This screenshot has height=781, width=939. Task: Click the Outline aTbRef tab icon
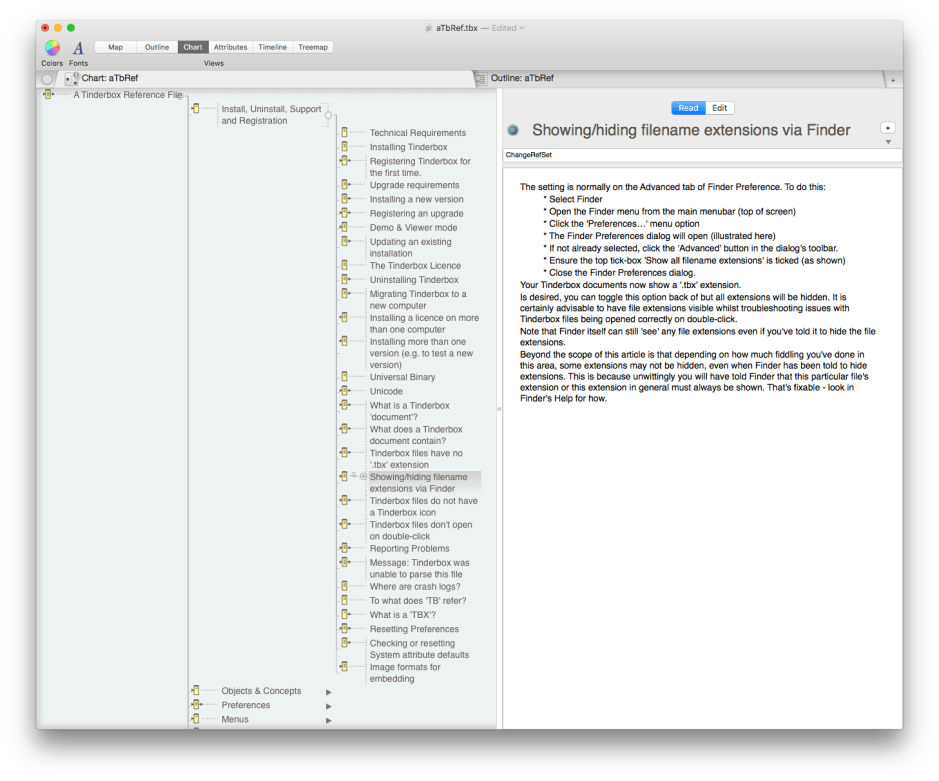pyautogui.click(x=482, y=78)
